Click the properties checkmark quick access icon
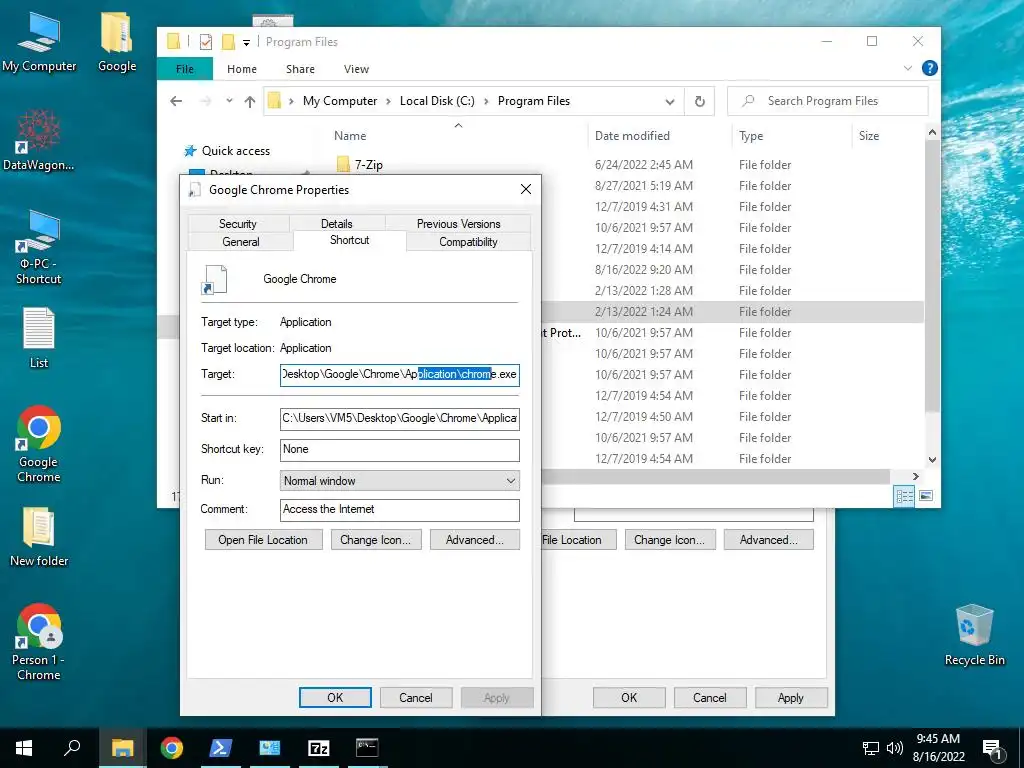The height and width of the screenshot is (768, 1024). coord(206,42)
